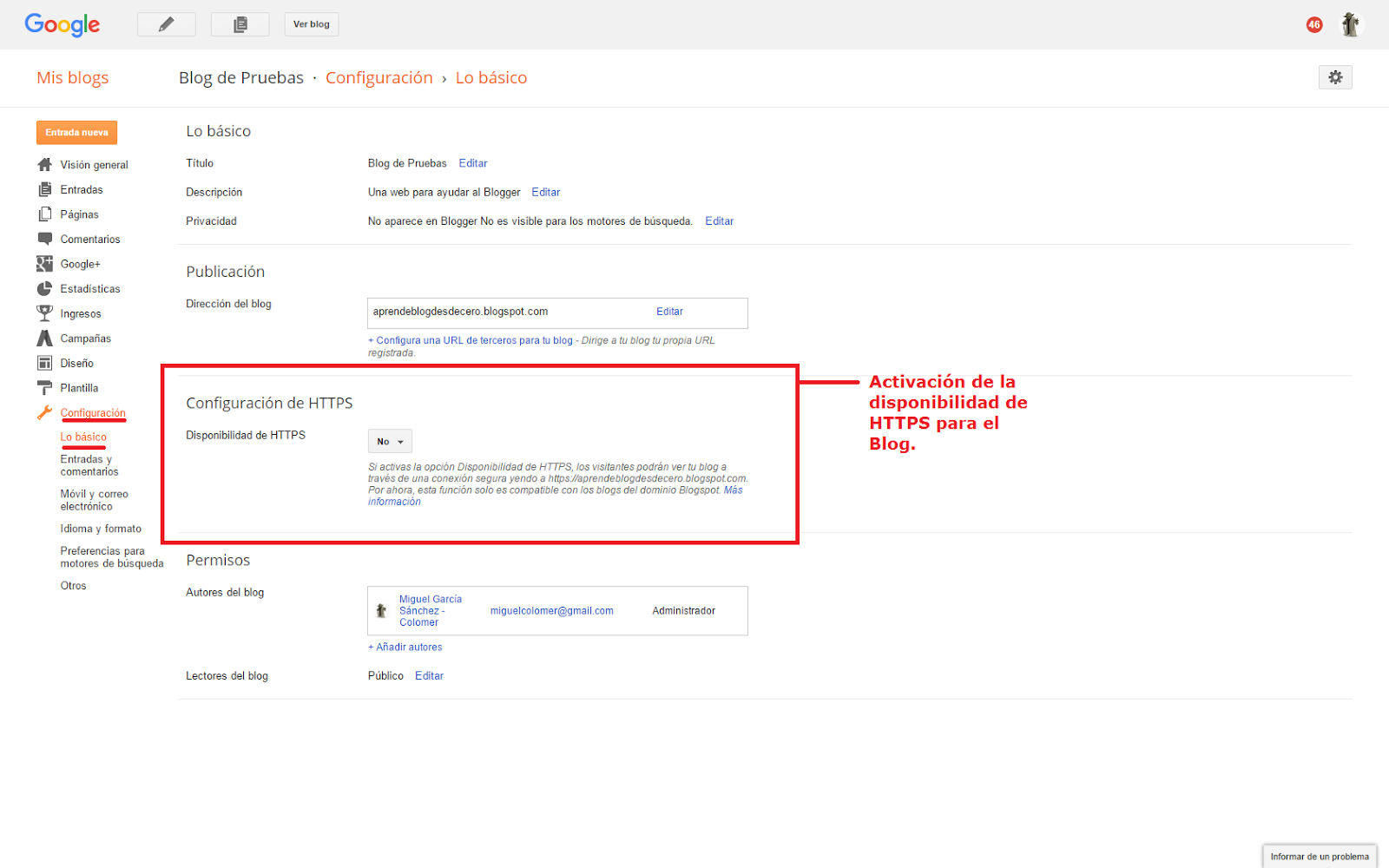The width and height of the screenshot is (1389, 868).
Task: Open Comentarios via the speech bubble icon
Action: tap(45, 239)
